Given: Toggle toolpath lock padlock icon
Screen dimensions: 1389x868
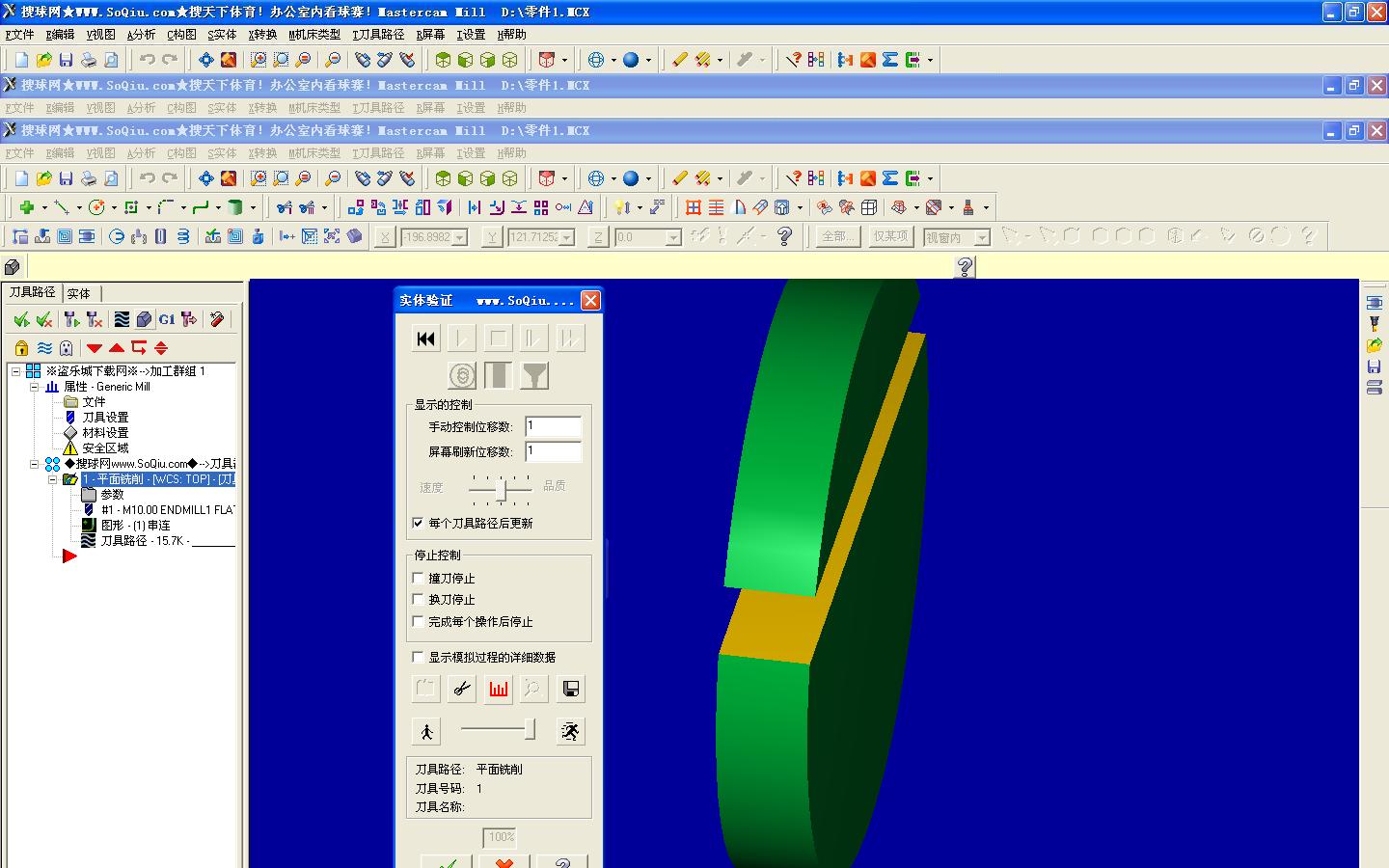Looking at the screenshot, I should coord(21,348).
